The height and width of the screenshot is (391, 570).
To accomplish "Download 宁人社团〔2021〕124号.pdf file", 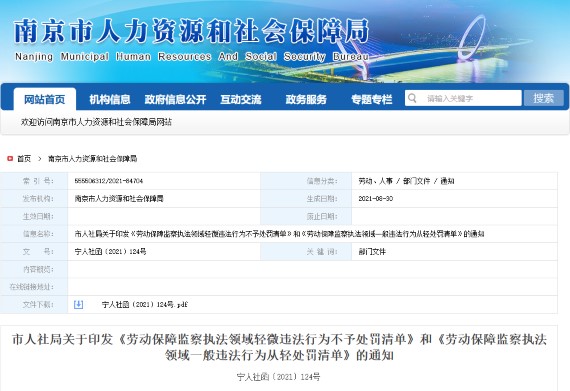I will 145,305.
